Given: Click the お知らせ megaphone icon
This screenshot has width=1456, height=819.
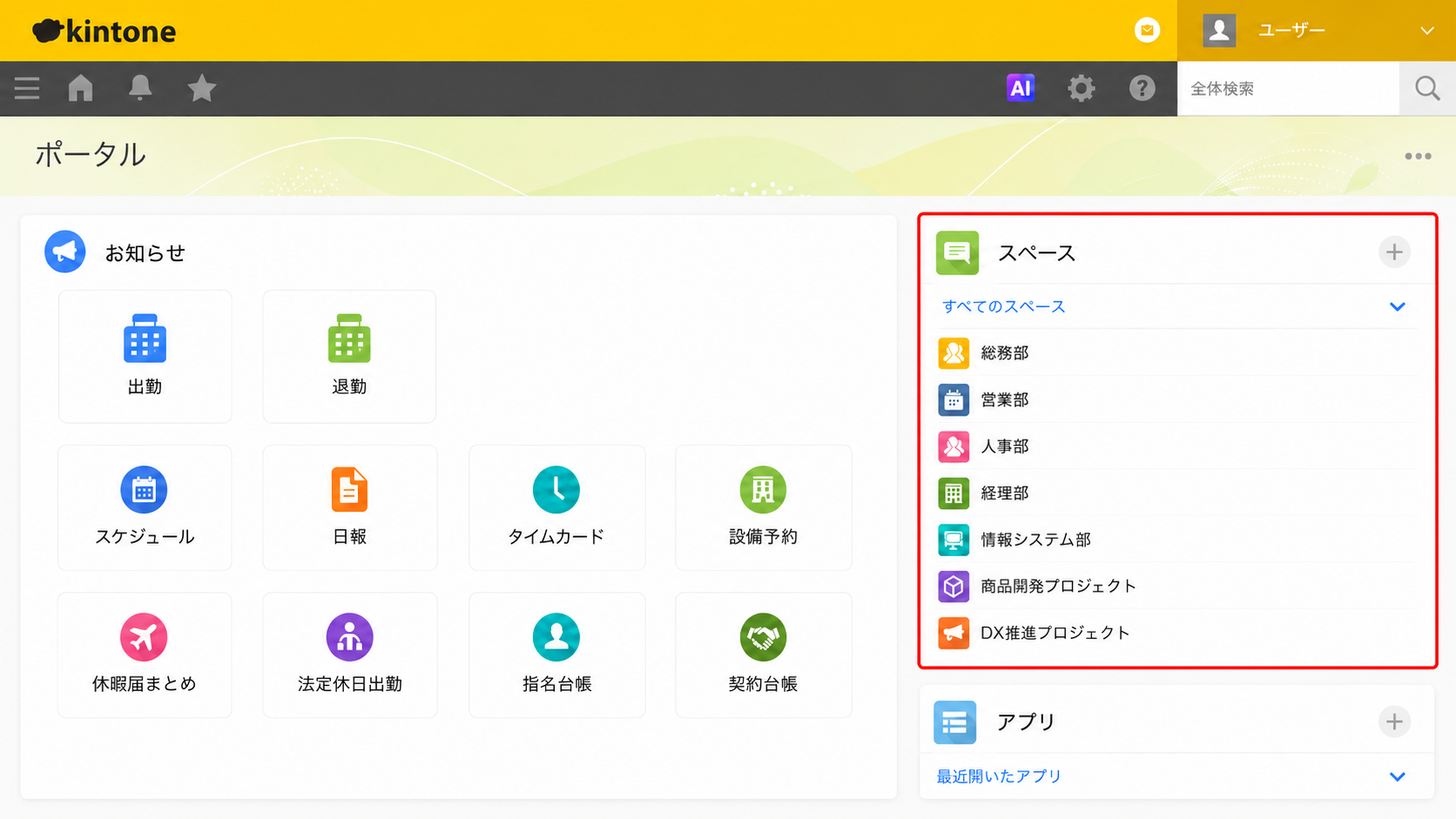Looking at the screenshot, I should 65,252.
